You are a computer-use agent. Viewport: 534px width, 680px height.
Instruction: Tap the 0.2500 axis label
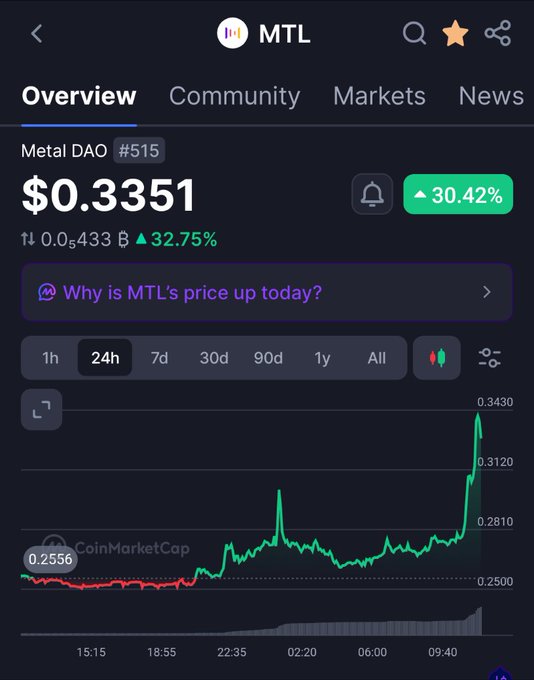click(495, 581)
